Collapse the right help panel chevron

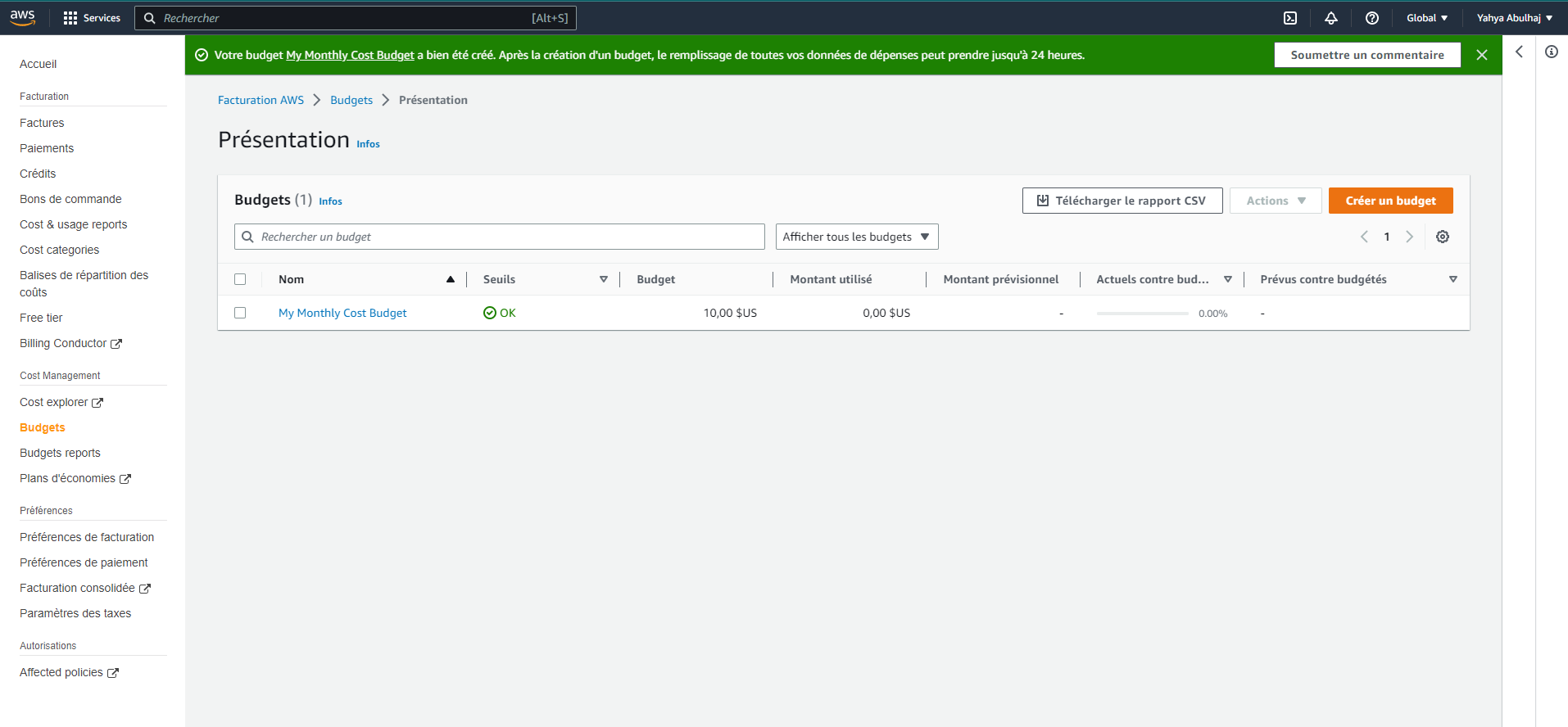click(x=1519, y=52)
